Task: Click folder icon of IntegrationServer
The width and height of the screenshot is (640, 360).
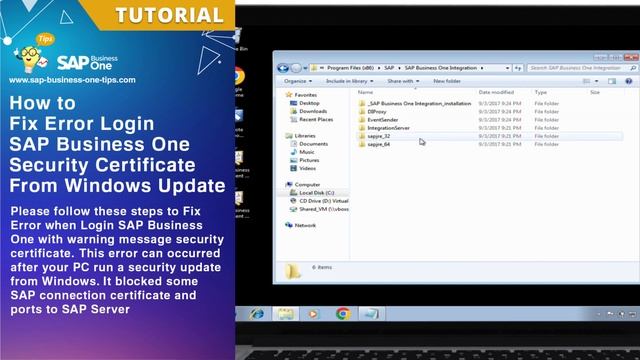Action: (362, 128)
